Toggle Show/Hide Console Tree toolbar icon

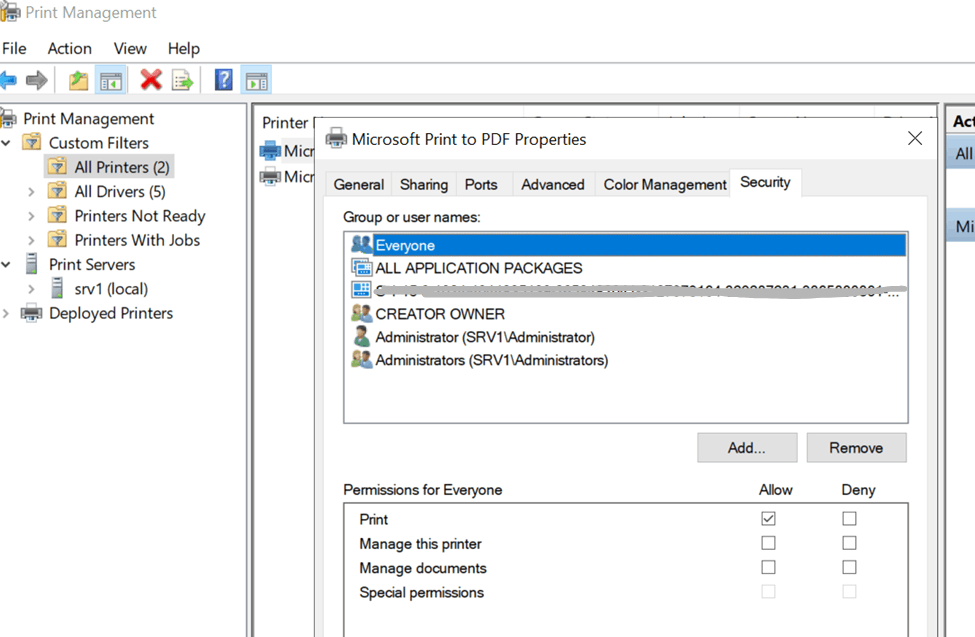(x=111, y=81)
